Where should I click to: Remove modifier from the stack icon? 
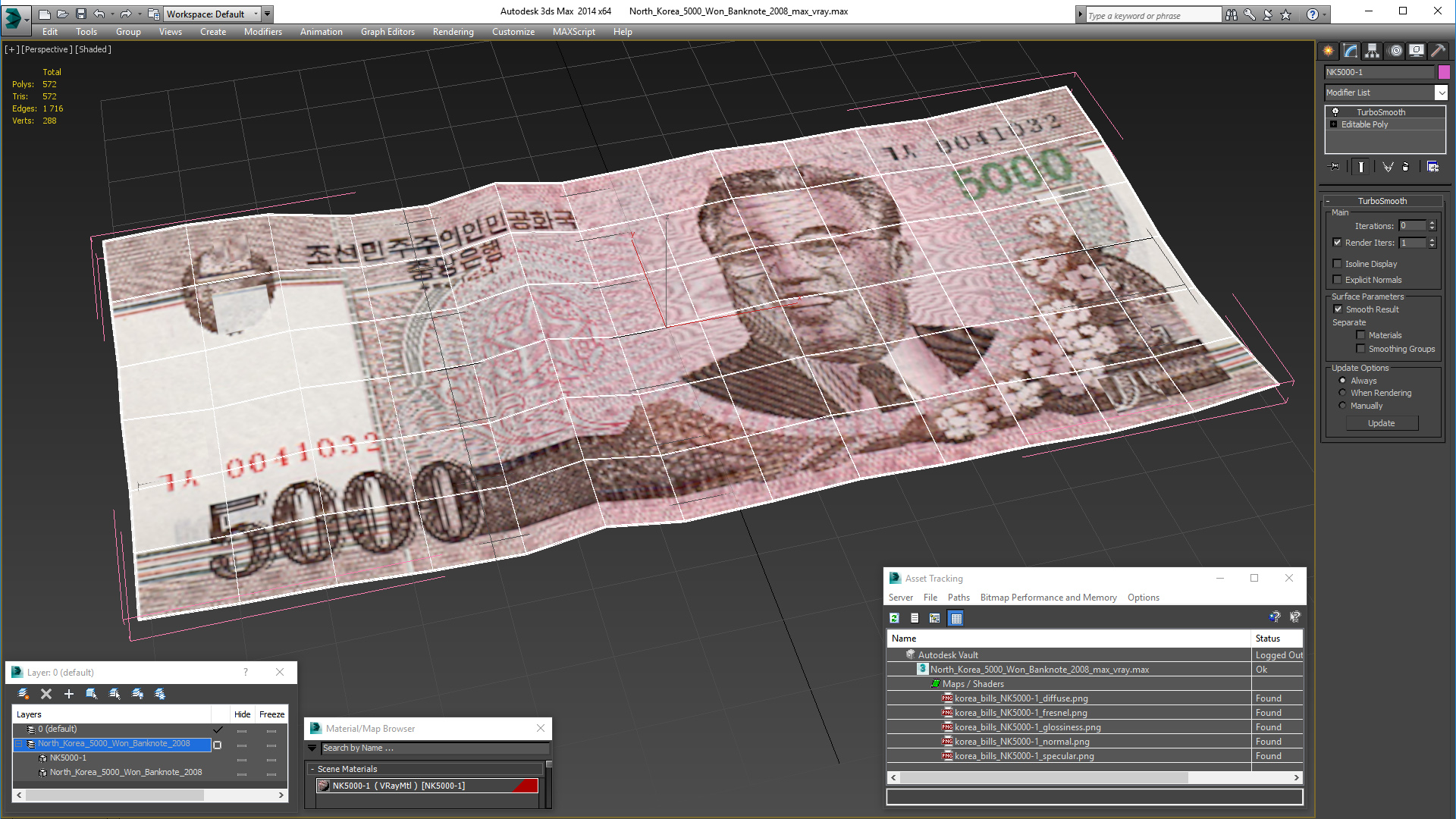pos(1406,167)
